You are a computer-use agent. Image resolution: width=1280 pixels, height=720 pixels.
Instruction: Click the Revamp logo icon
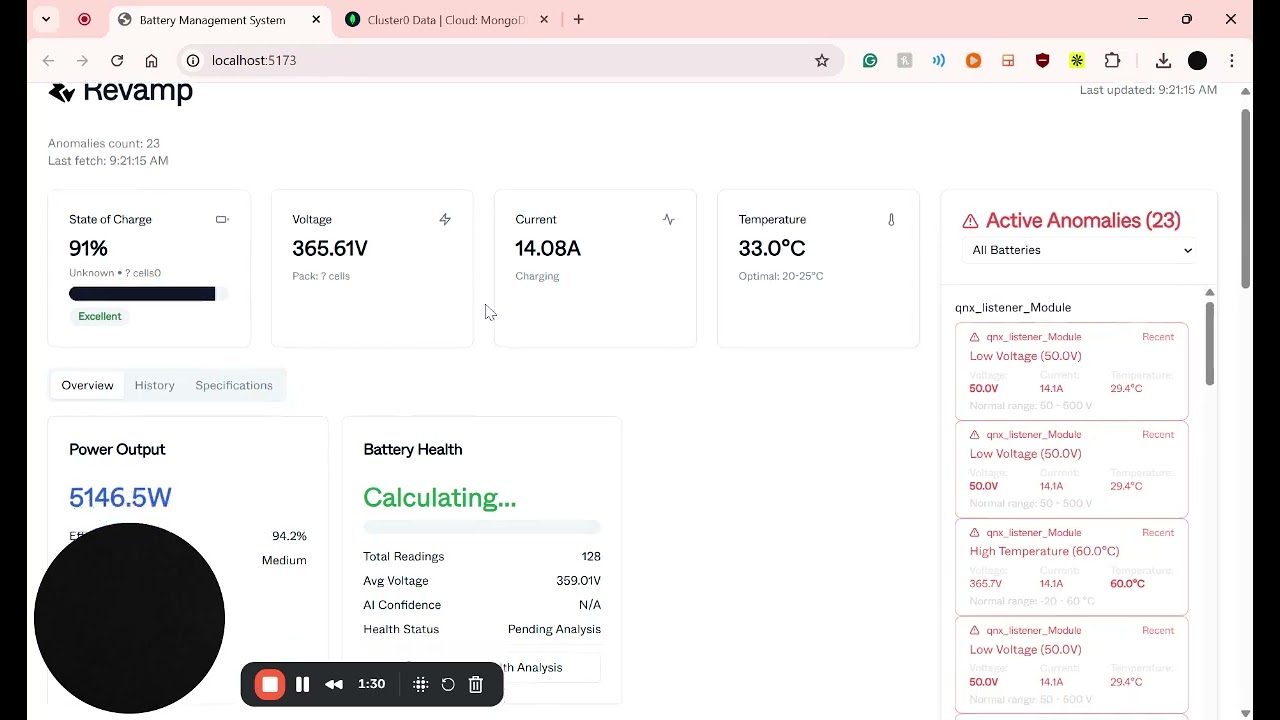pyautogui.click(x=62, y=93)
